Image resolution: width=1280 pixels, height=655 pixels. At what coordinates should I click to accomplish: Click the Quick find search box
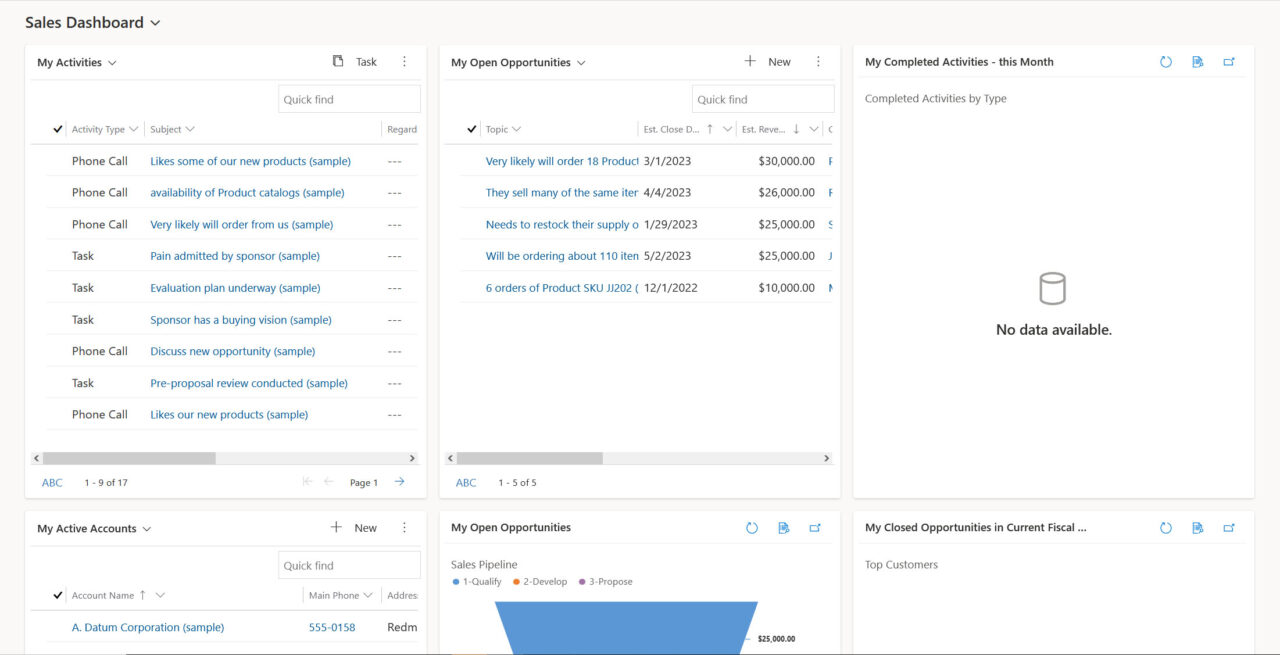348,98
